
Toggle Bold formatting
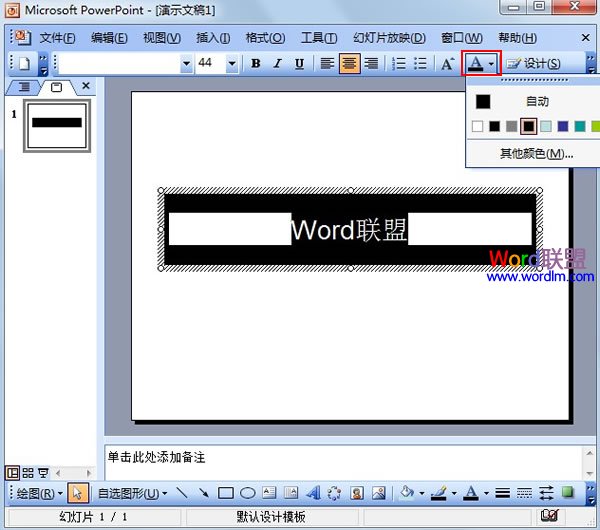(x=256, y=63)
